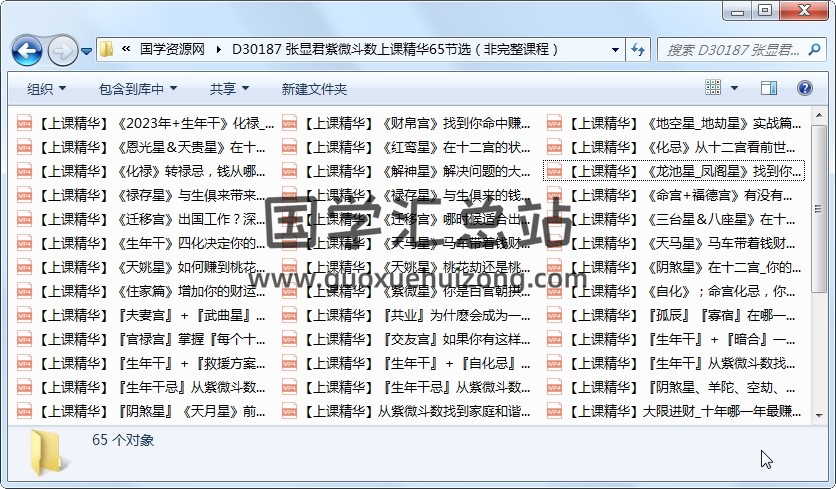The height and width of the screenshot is (489, 836).
Task: Select MP4 icon of 『共业』为什麽会成为一 file
Action: pos(289,315)
